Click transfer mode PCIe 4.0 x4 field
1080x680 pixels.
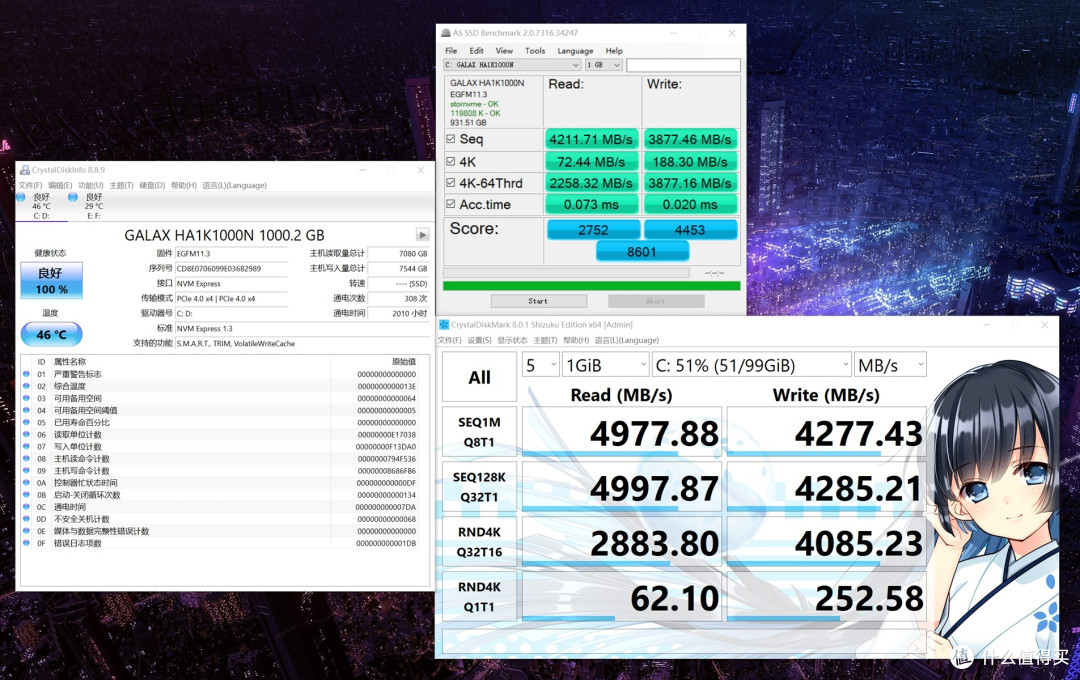pyautogui.click(x=231, y=298)
